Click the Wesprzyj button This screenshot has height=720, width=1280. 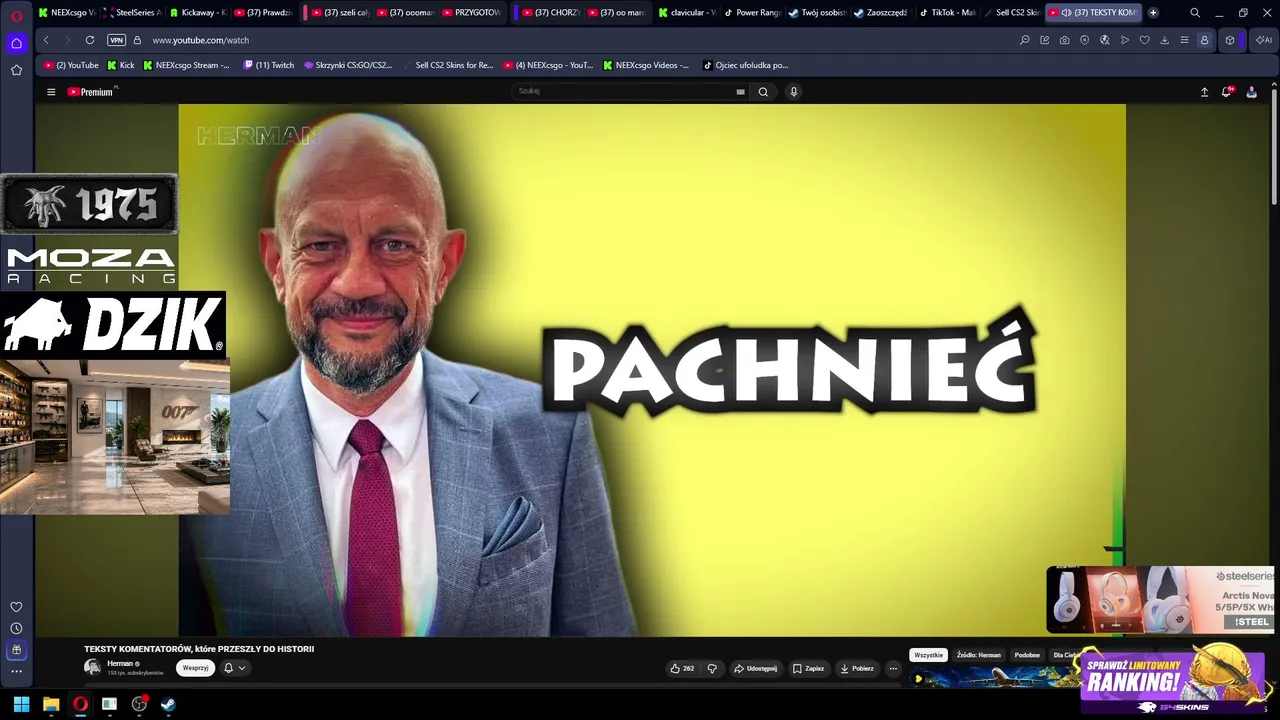click(x=195, y=668)
